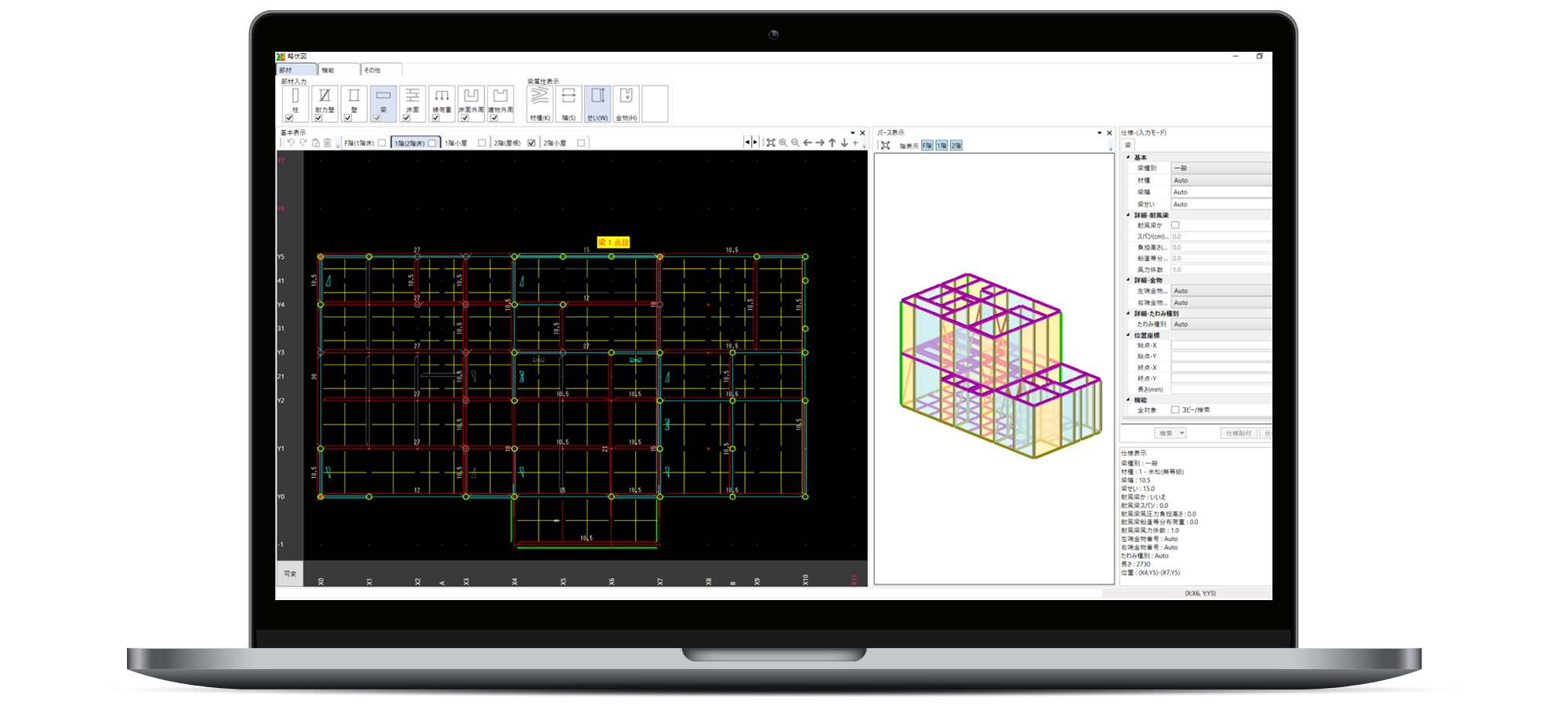Enable the 耐風梁か checkbox
The height and width of the screenshot is (706, 1568).
[1175, 225]
